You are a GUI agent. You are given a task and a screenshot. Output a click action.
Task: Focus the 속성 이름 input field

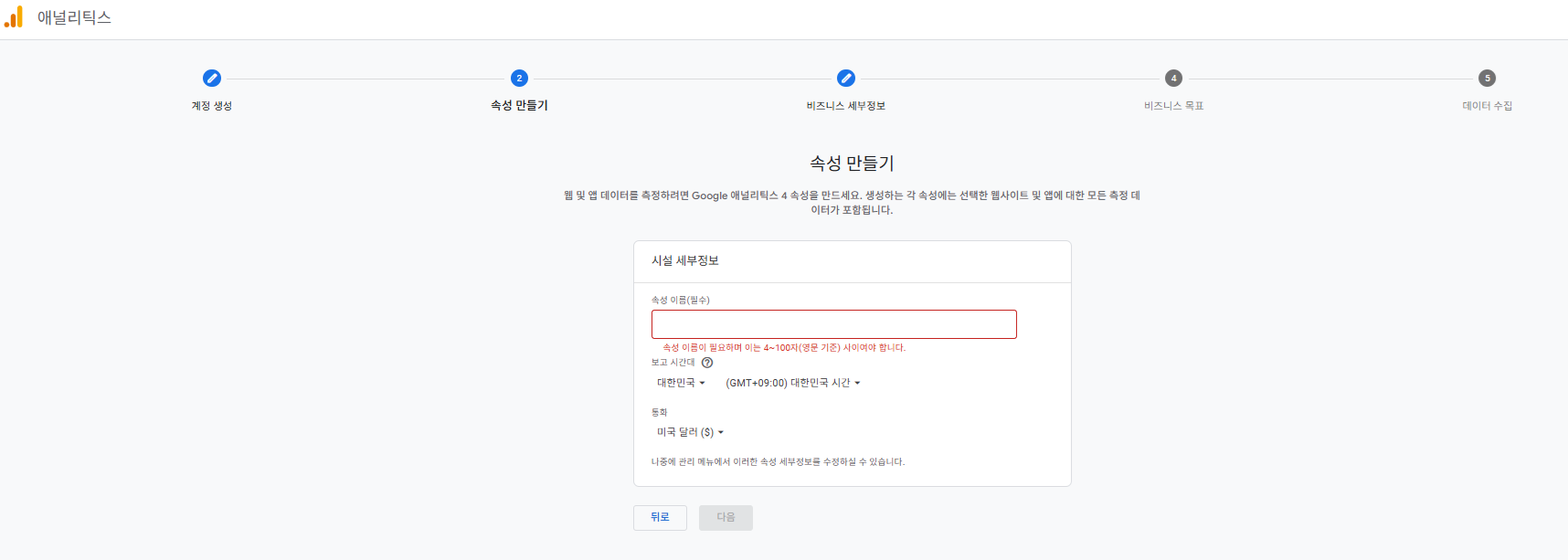tap(834, 324)
